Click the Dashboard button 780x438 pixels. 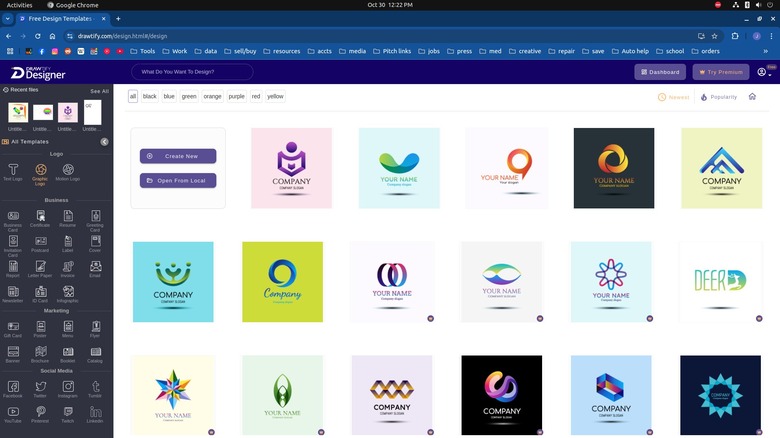coord(660,72)
